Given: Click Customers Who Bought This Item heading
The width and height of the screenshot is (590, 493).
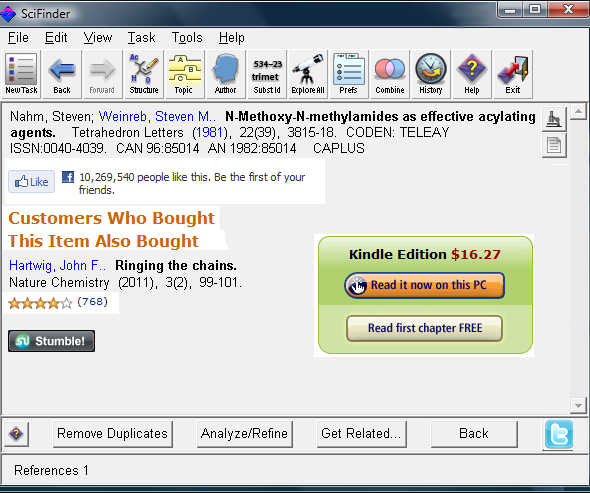Looking at the screenshot, I should pyautogui.click(x=111, y=229).
